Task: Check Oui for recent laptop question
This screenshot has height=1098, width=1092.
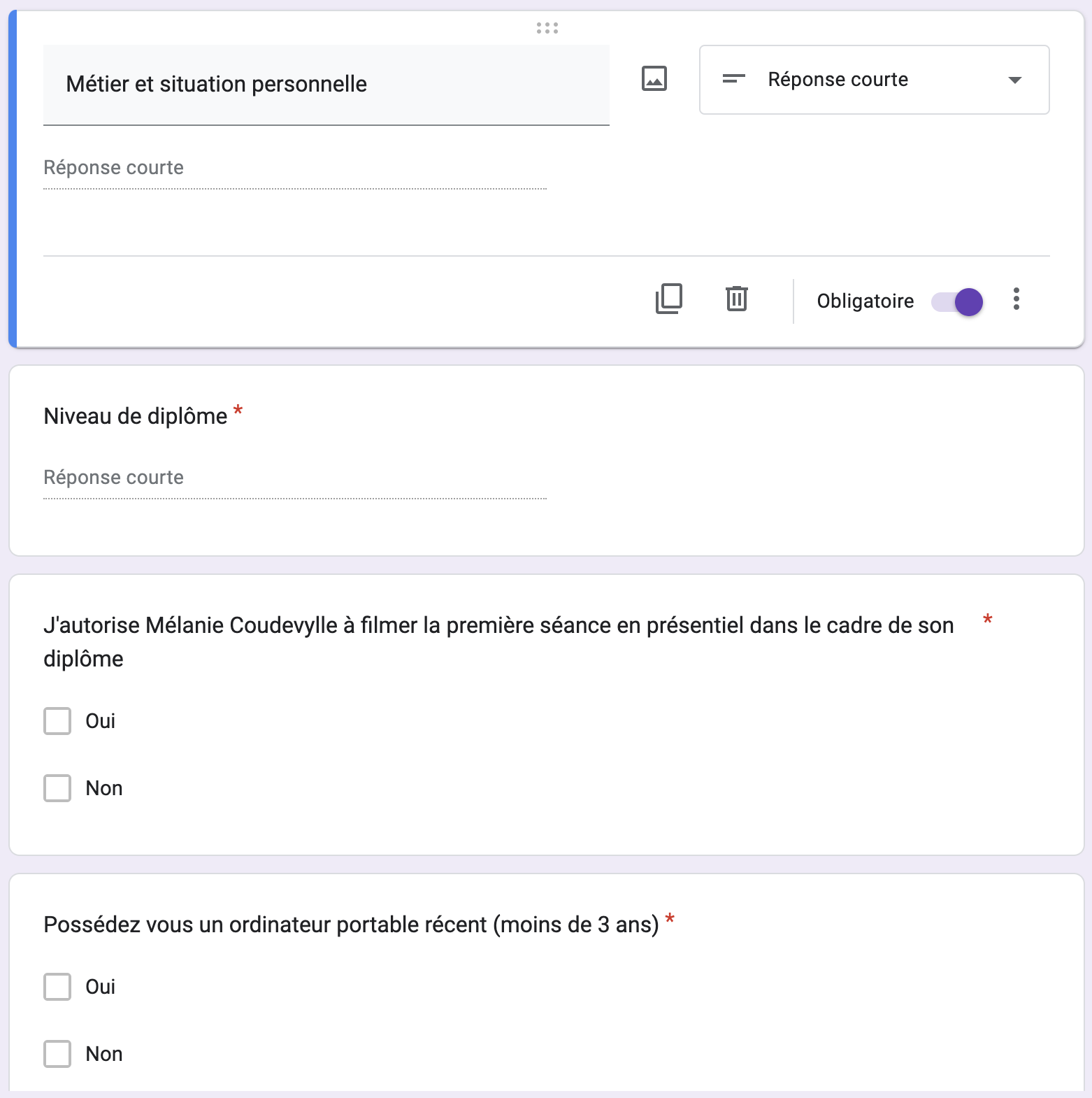Action: 57,987
